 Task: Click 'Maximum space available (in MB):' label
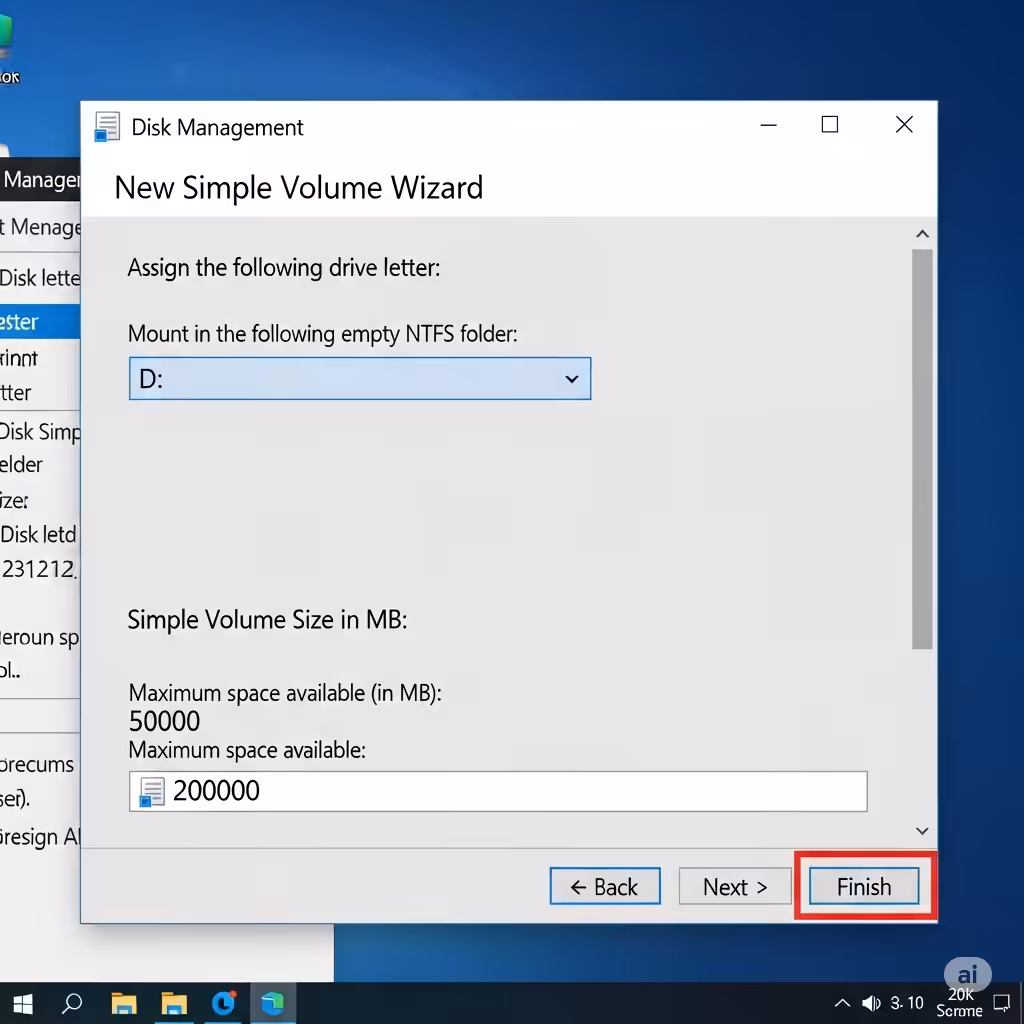pyautogui.click(x=285, y=693)
